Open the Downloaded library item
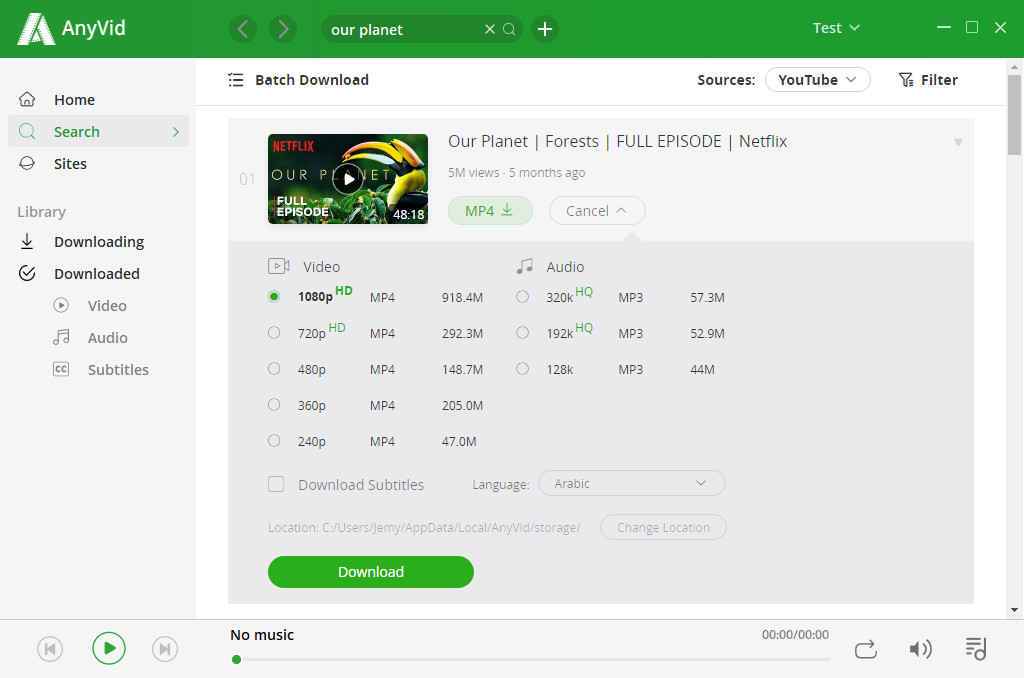Screen dimensions: 1024x678 [99, 273]
